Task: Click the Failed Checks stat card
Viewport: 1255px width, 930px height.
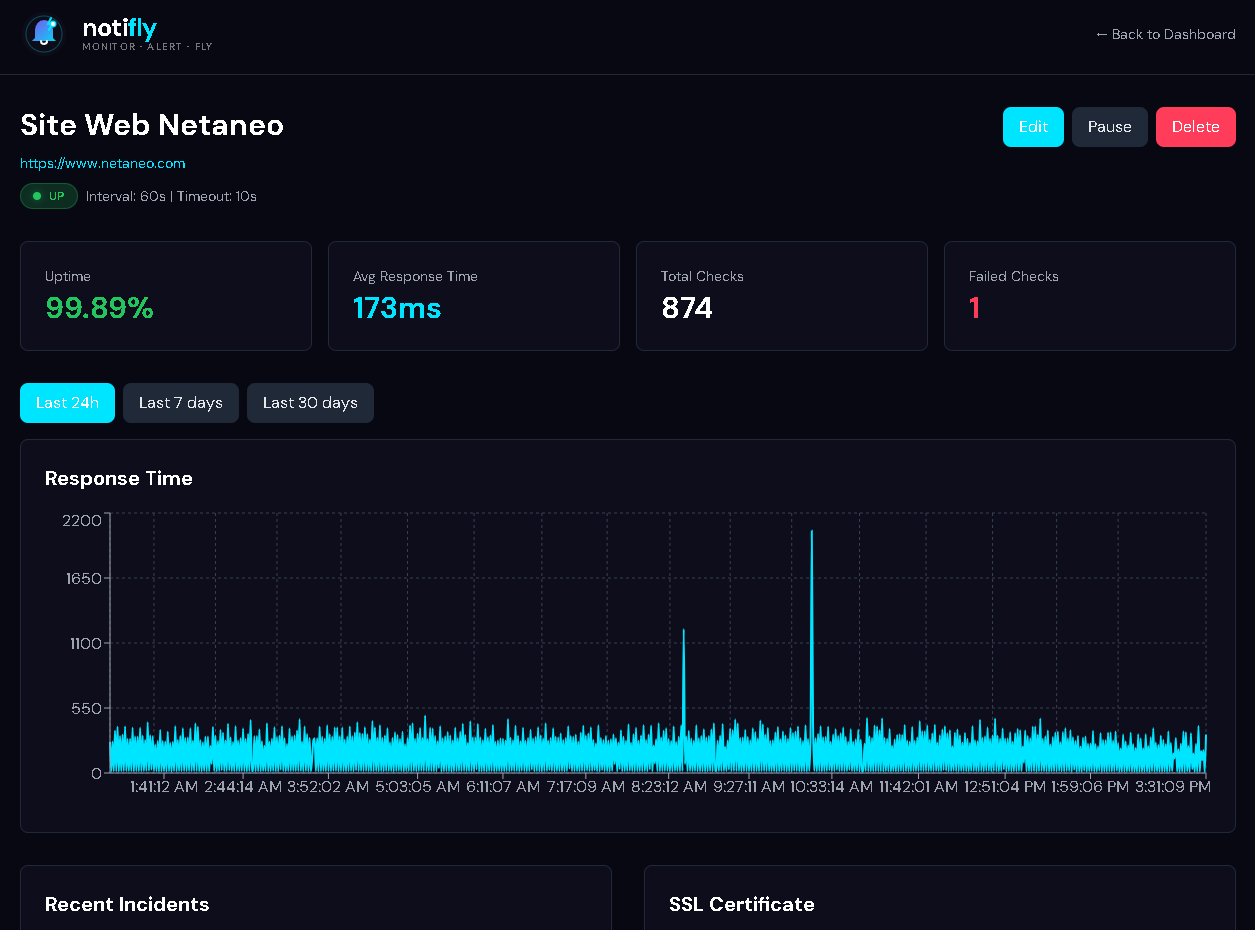Action: 1089,295
